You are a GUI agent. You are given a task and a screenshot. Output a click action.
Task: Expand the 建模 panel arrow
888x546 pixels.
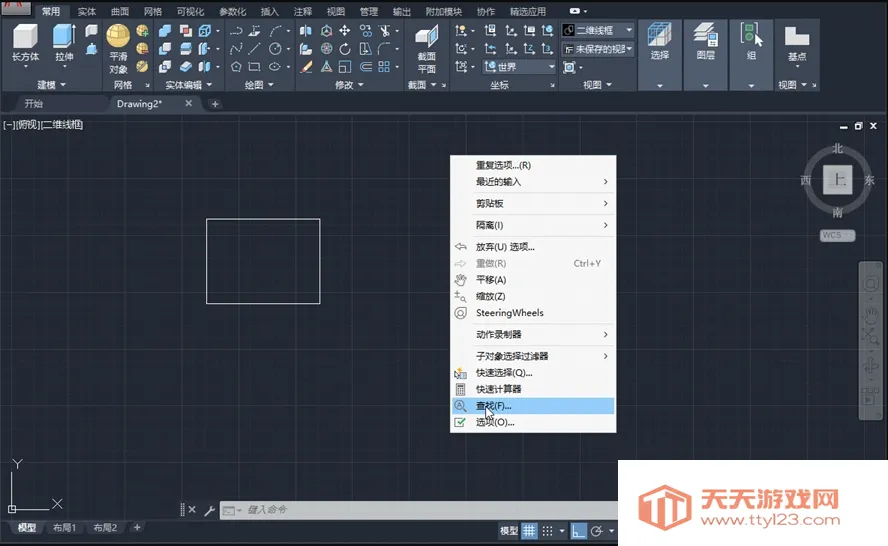coord(63,85)
